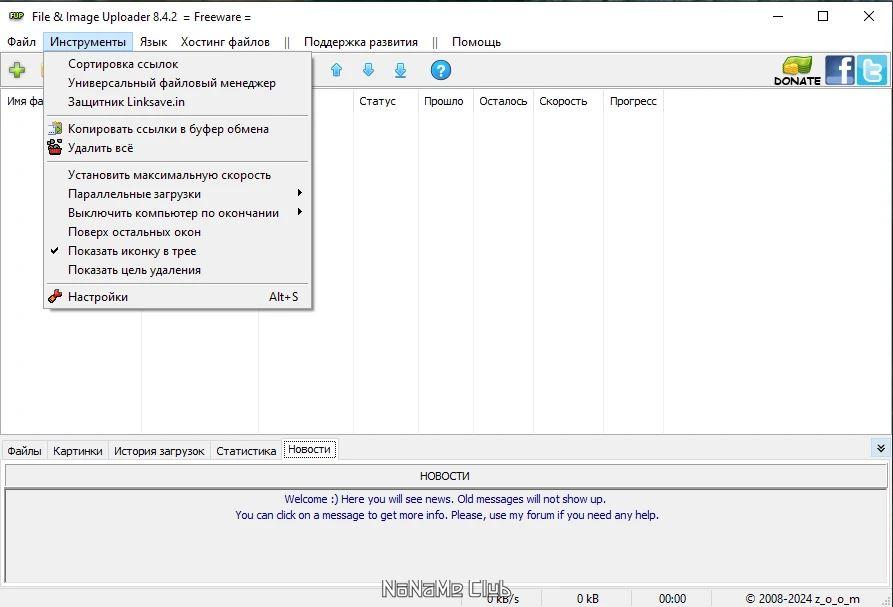Image resolution: width=893 pixels, height=607 pixels.
Task: Choose 'Защитник Linksave.in' entry
Action: [x=178, y=102]
